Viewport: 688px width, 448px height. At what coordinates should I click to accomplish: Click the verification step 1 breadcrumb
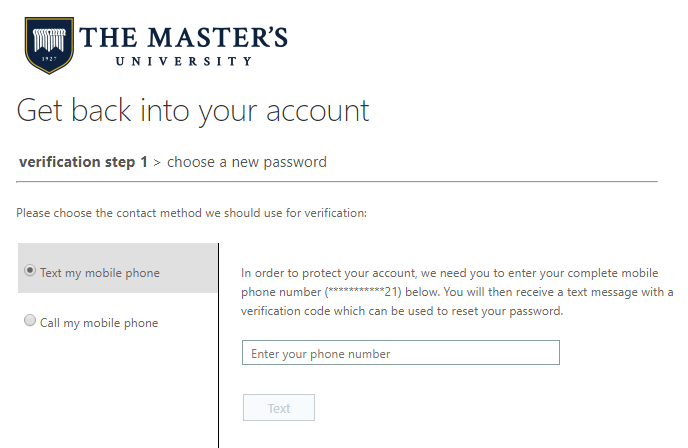pyautogui.click(x=83, y=162)
